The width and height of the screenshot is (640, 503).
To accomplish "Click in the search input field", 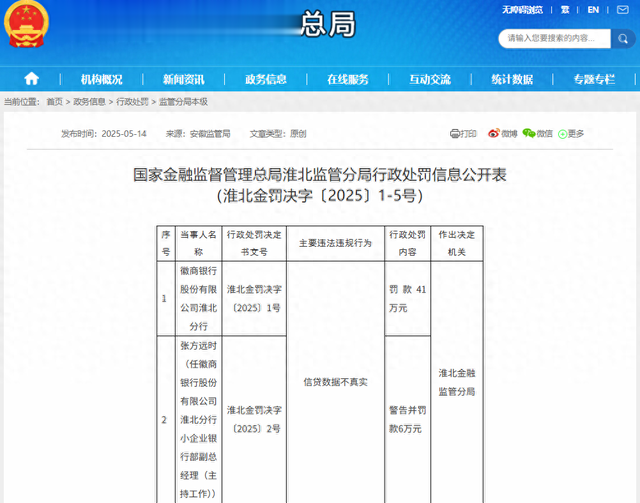I will click(x=554, y=39).
